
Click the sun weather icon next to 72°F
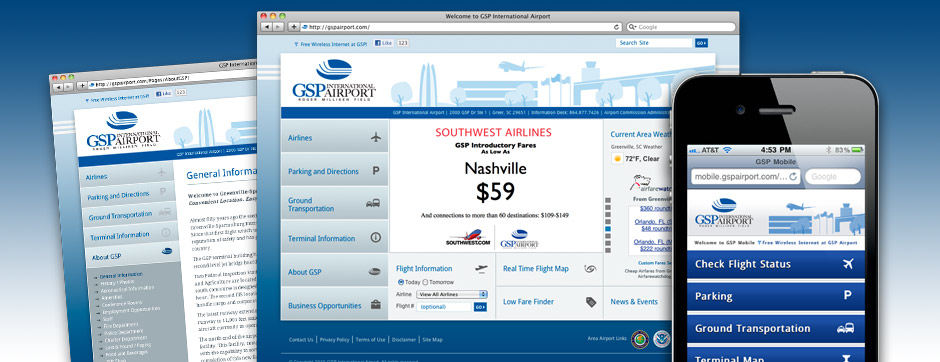(617, 159)
